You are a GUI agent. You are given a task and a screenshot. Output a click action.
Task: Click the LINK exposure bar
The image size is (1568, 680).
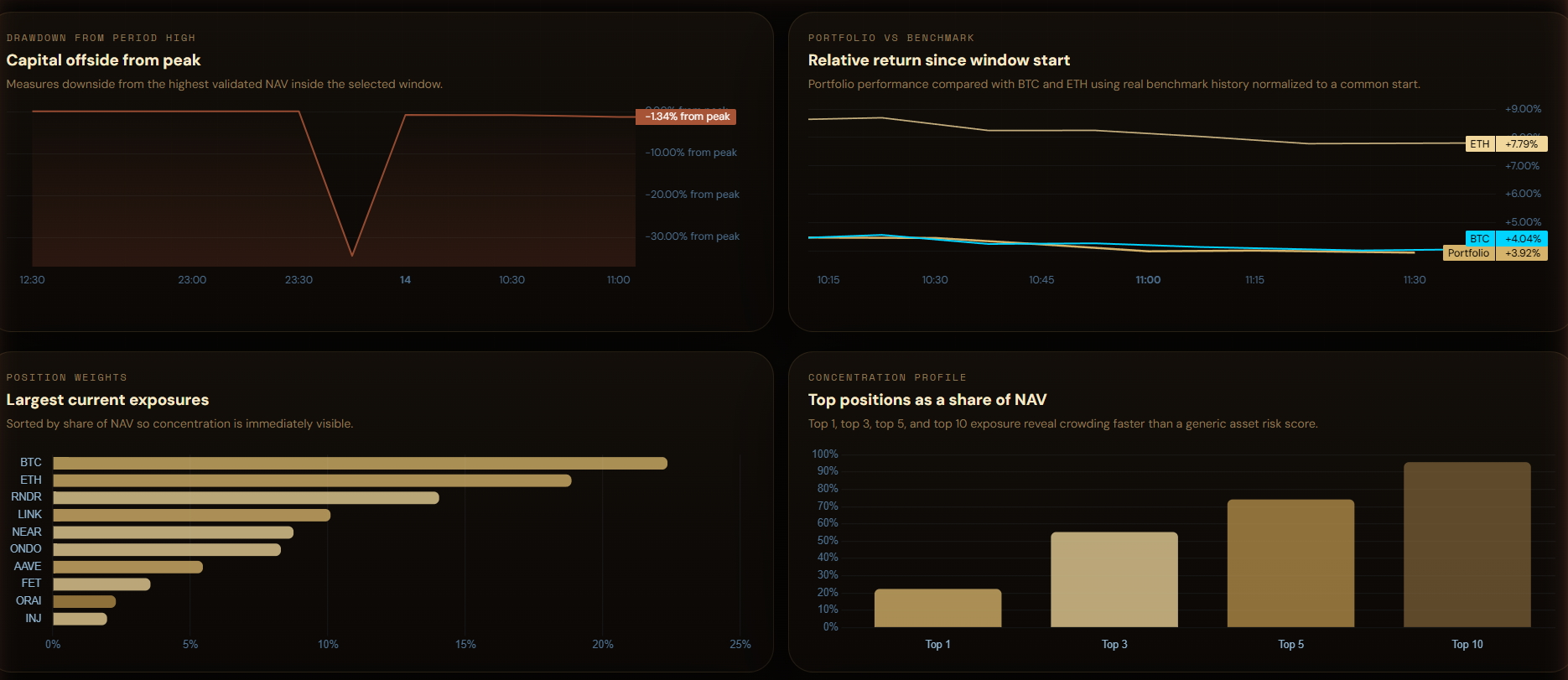pyautogui.click(x=191, y=515)
